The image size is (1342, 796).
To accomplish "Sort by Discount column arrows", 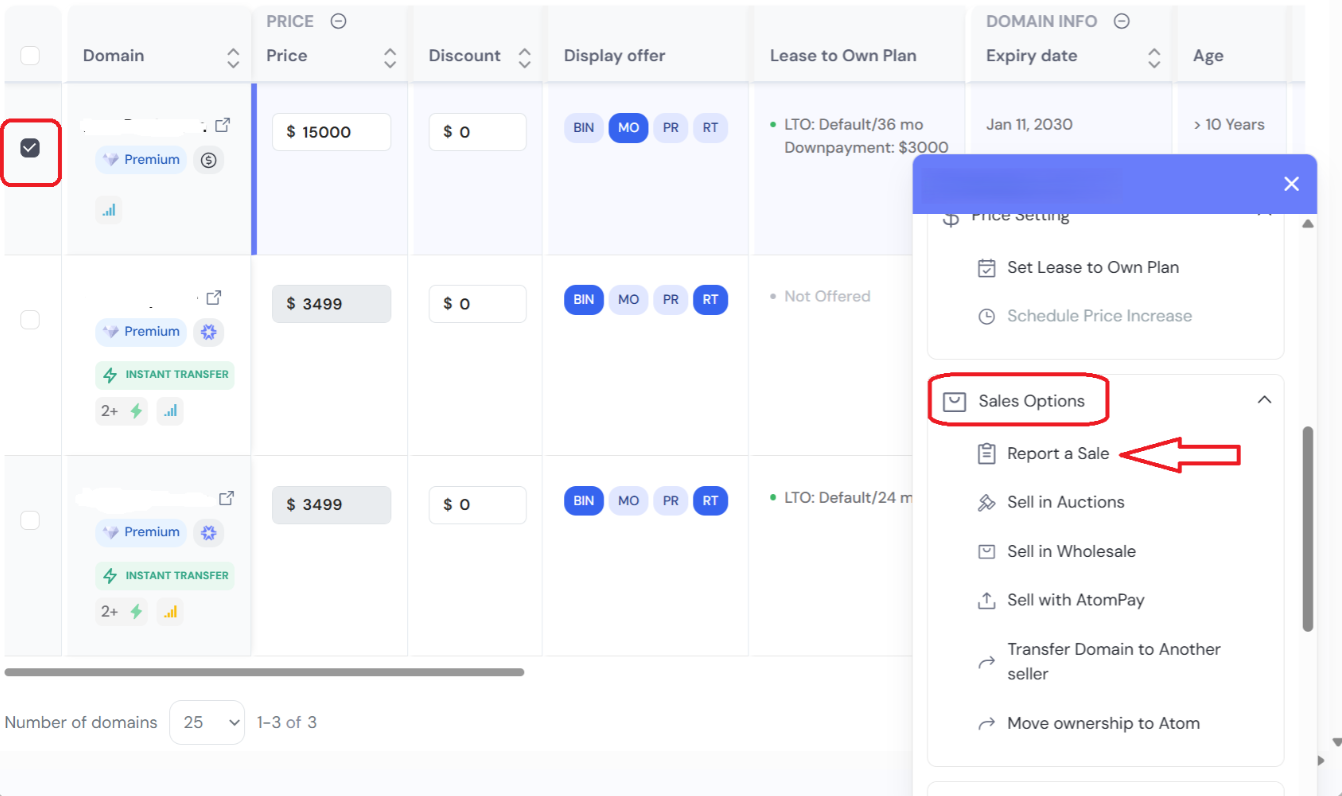I will point(524,58).
